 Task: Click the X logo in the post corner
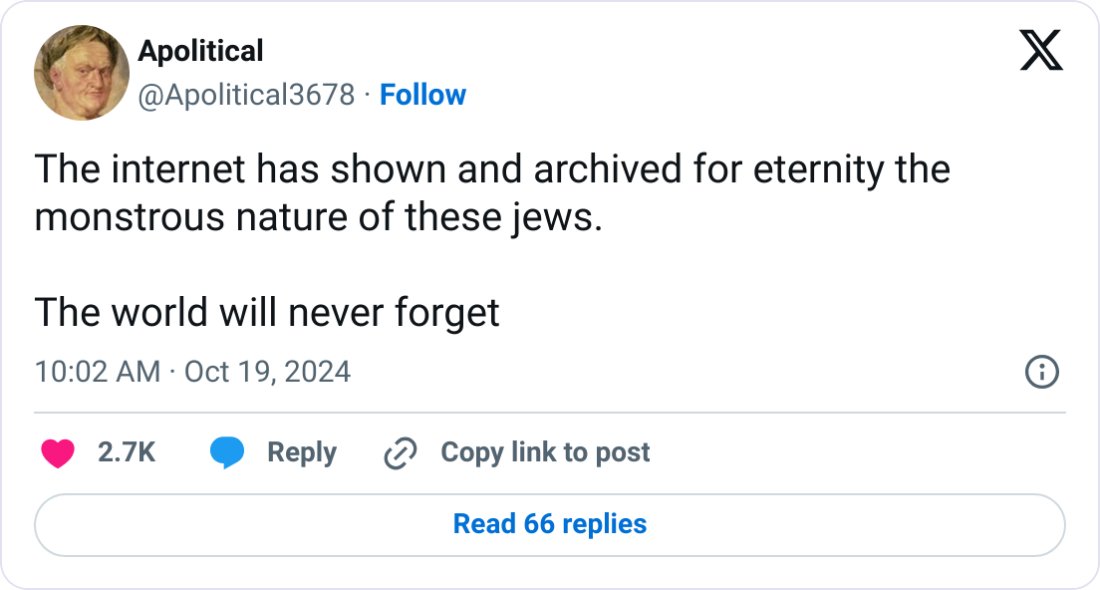1041,50
